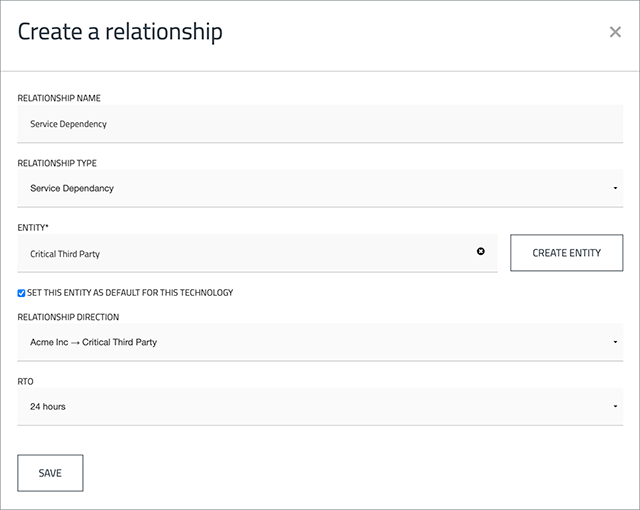Clear the Critical Third Party entity selection

point(480,251)
